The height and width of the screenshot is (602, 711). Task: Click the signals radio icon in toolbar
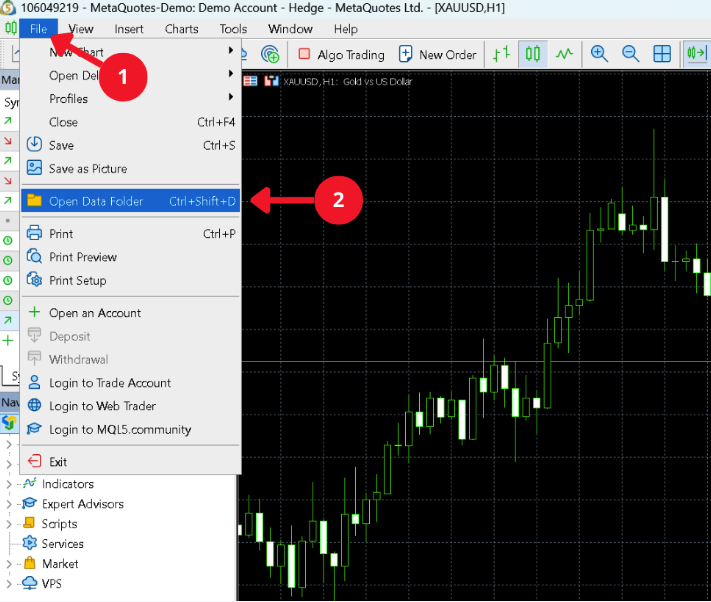click(x=269, y=54)
